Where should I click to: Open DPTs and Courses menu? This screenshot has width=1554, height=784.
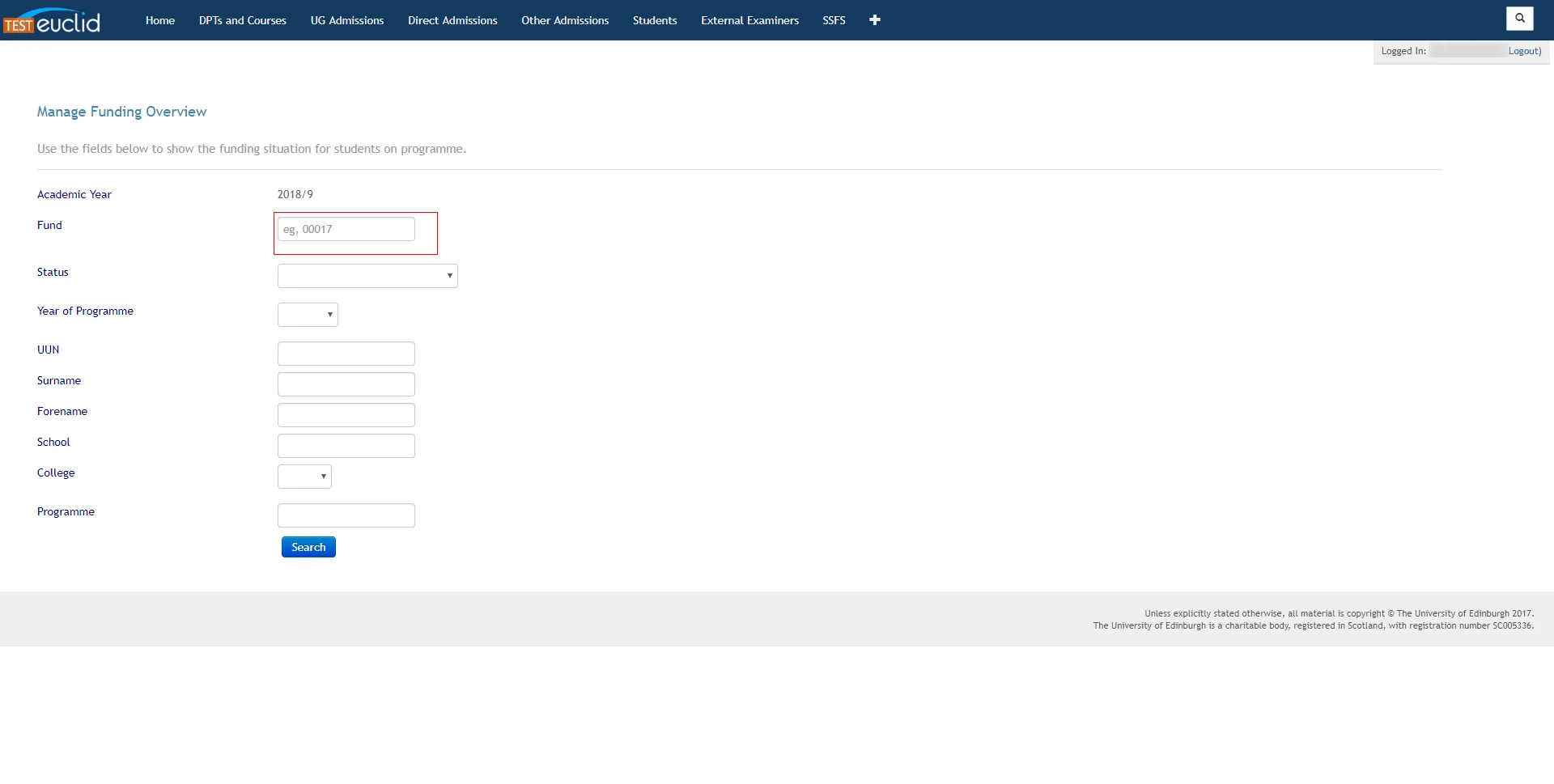pyautogui.click(x=243, y=20)
